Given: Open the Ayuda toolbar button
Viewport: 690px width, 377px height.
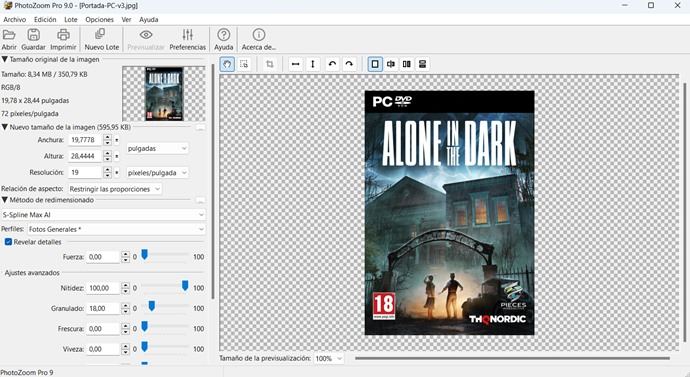Looking at the screenshot, I should pos(224,39).
